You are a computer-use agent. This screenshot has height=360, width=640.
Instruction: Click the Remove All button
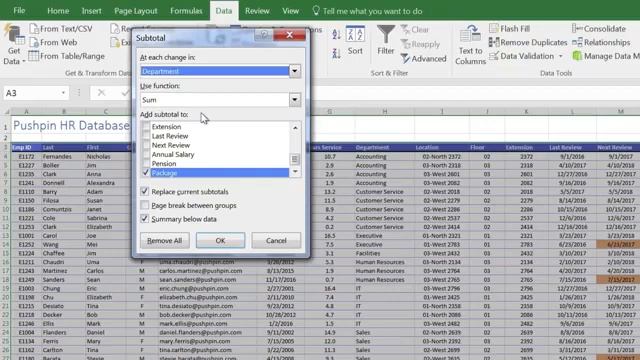point(164,240)
